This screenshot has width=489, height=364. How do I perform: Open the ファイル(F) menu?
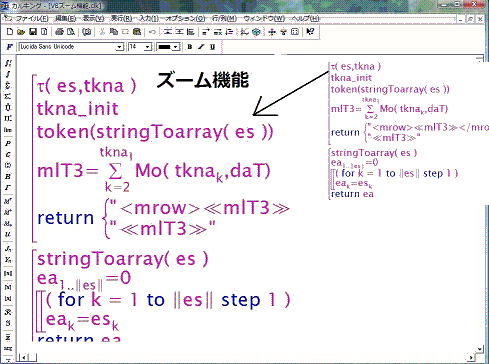(32, 18)
